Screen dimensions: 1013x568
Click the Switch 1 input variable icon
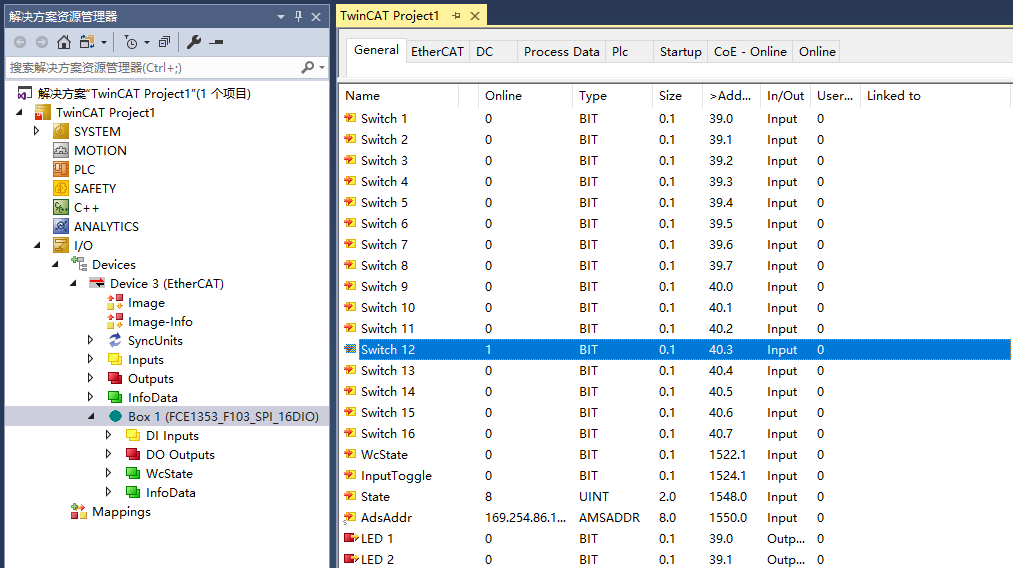pos(350,118)
